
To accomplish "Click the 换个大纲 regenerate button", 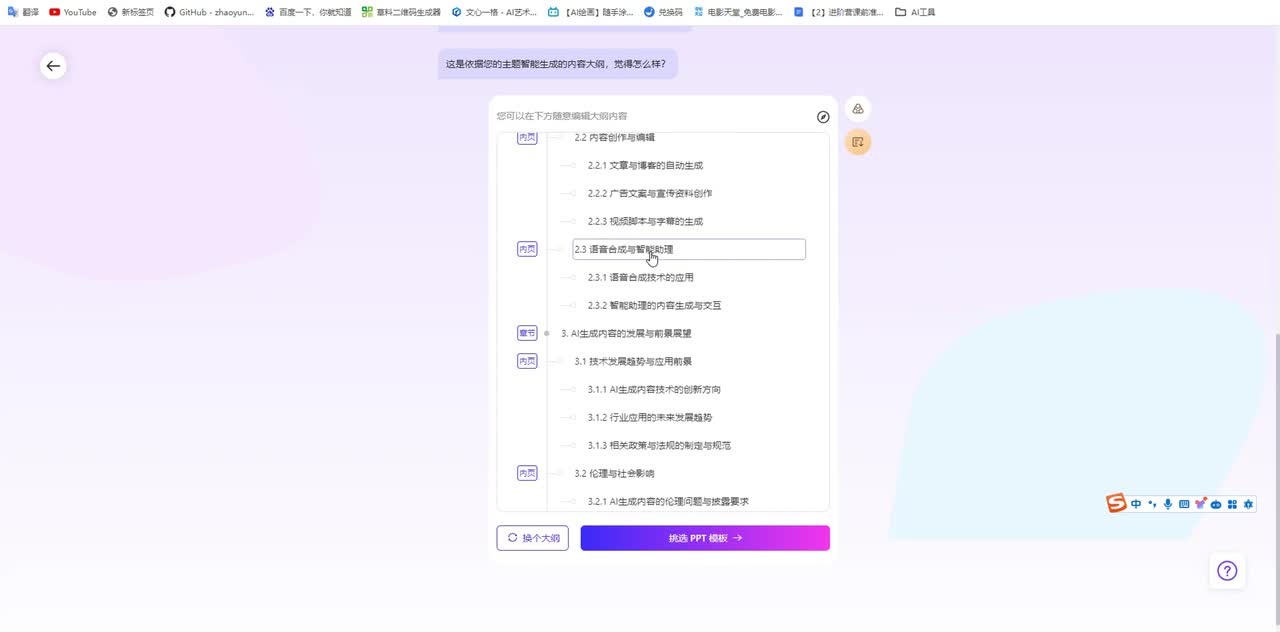I will click(x=533, y=538).
